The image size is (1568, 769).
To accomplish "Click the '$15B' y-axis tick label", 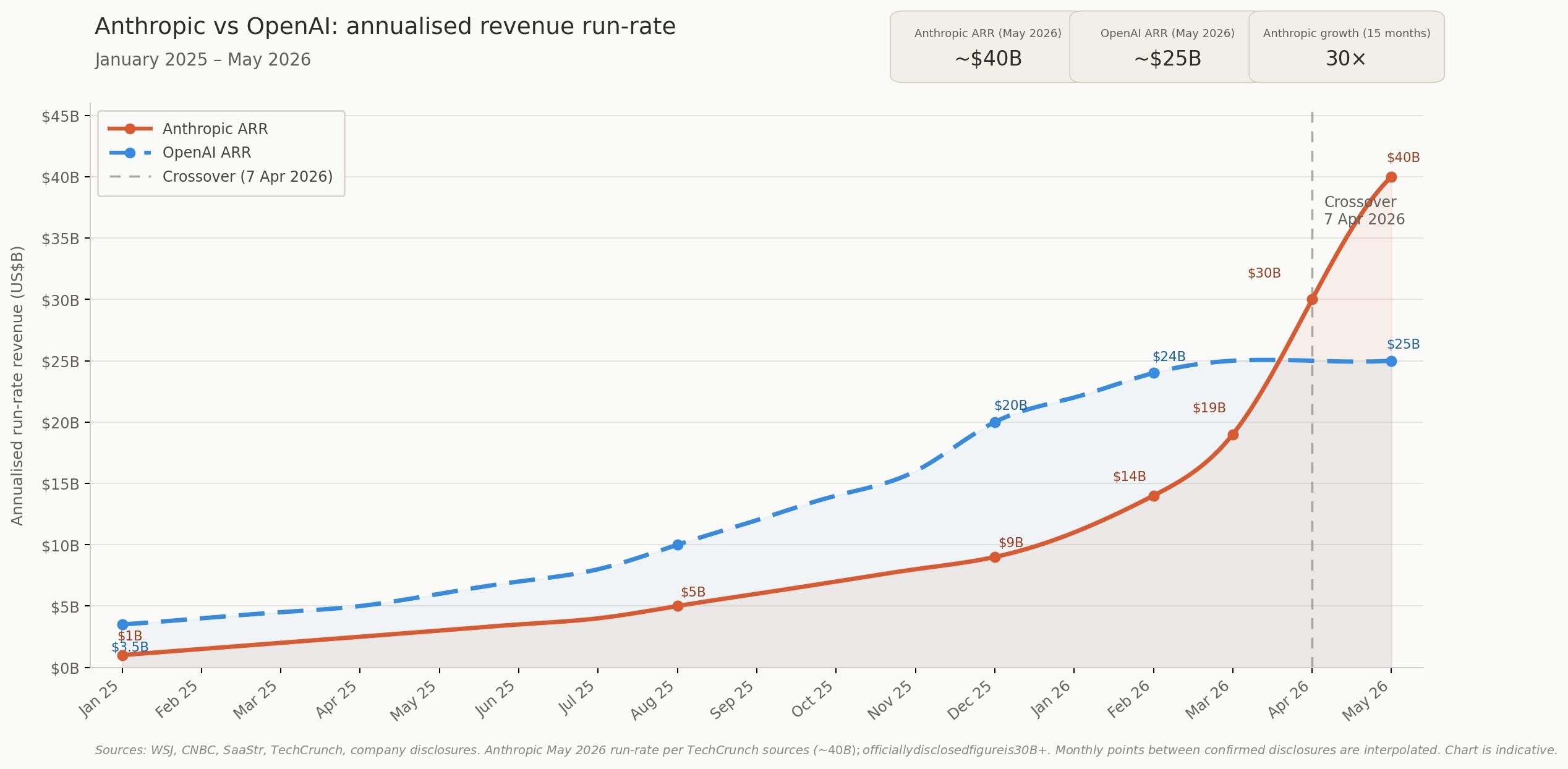I will pos(61,484).
